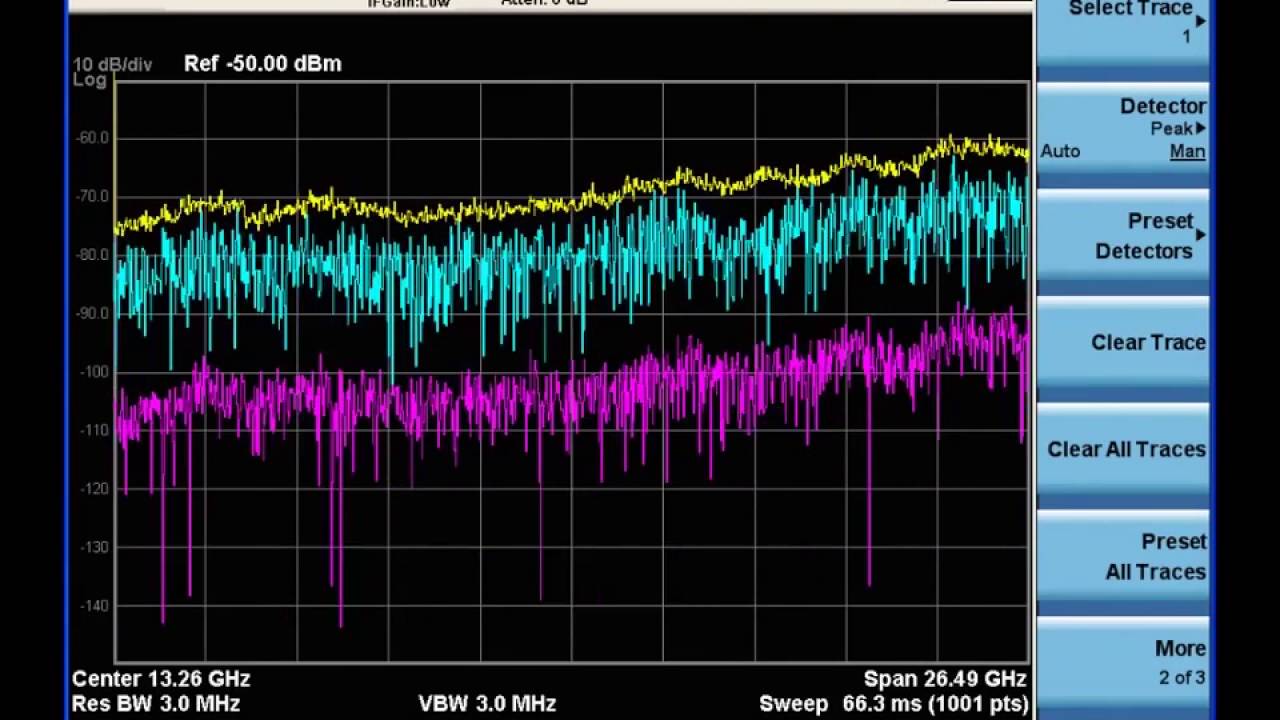Click the Clear Trace softkey
Image resolution: width=1280 pixels, height=720 pixels.
click(1122, 343)
